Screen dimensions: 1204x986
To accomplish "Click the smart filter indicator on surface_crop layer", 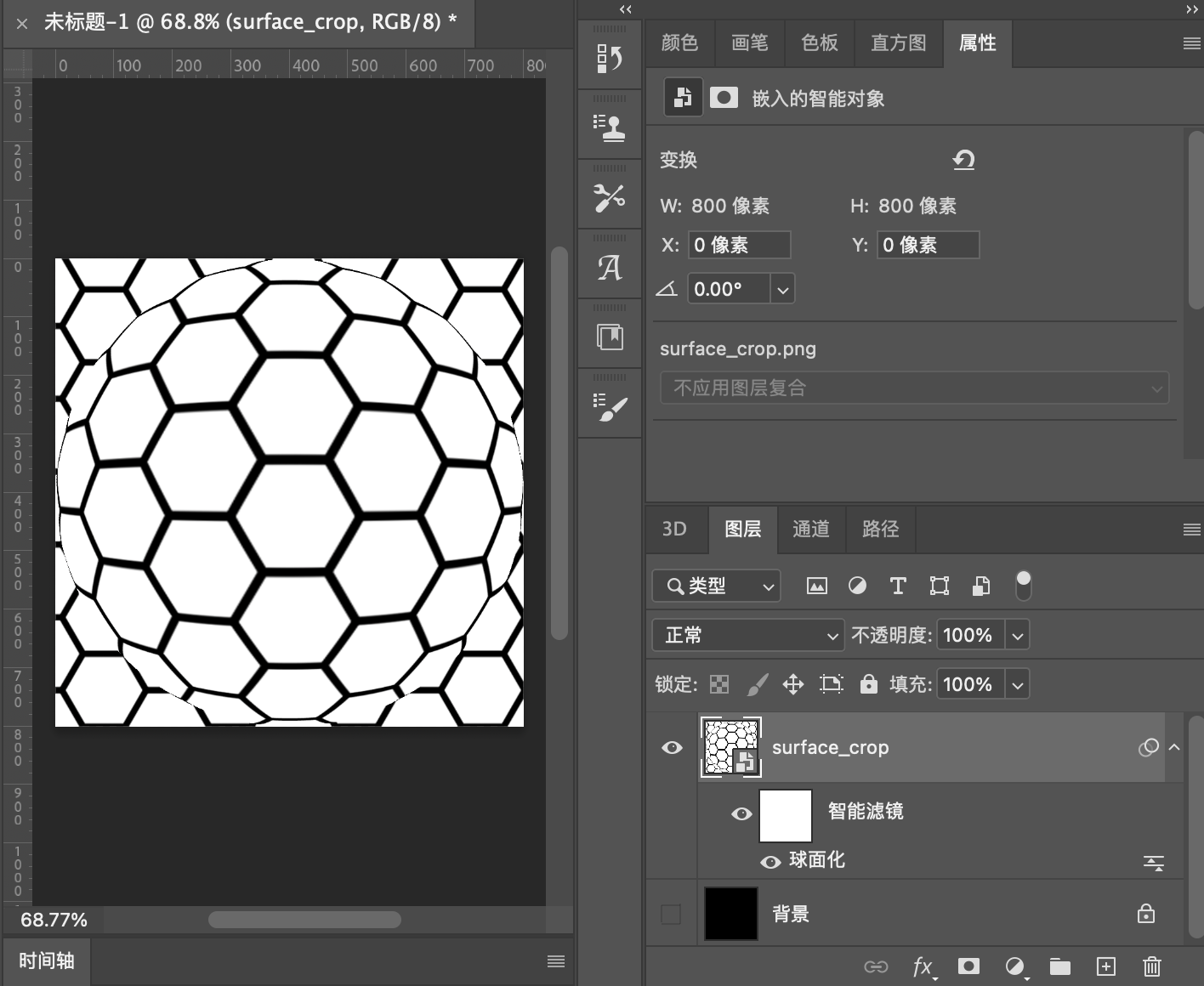I will pos(1148,747).
